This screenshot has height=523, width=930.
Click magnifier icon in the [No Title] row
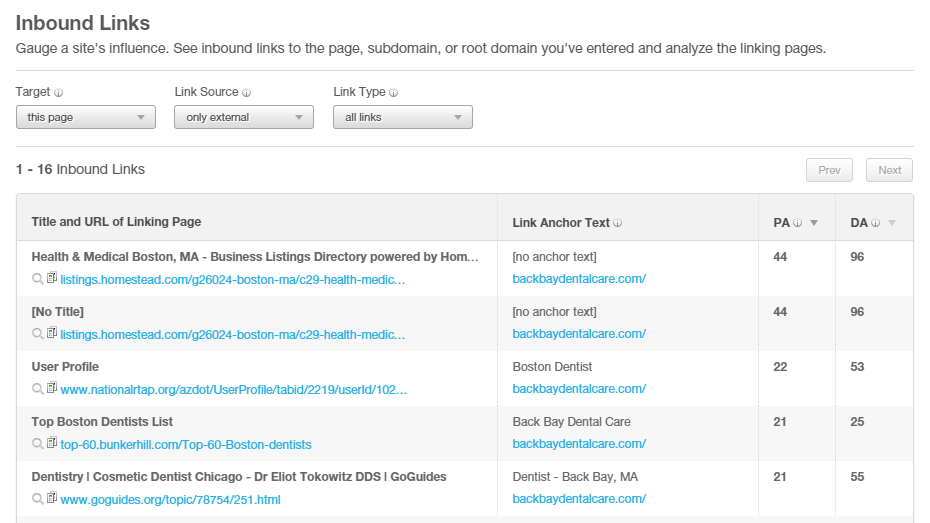(37, 334)
